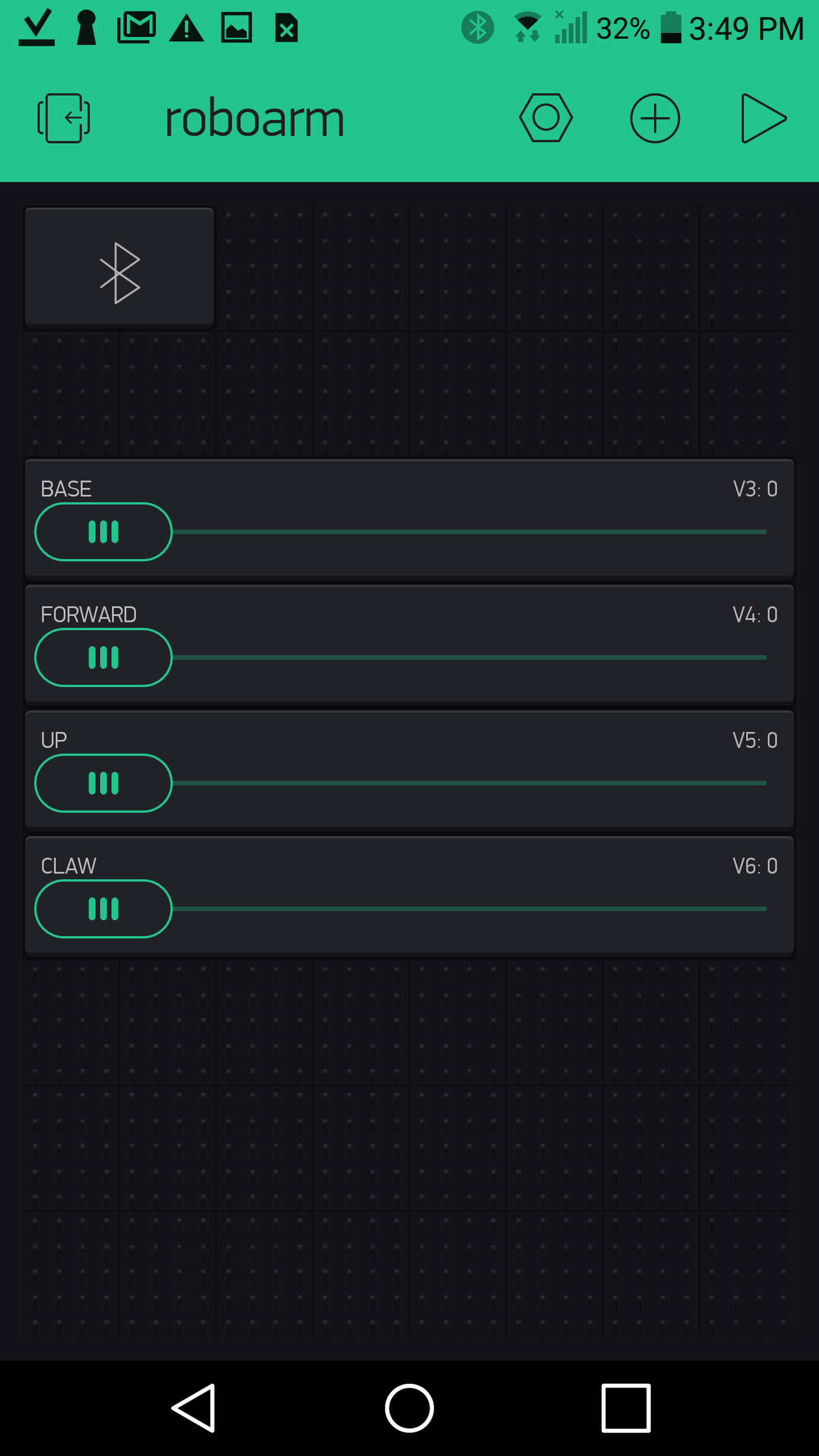Click the BASE widget label

coord(66,489)
